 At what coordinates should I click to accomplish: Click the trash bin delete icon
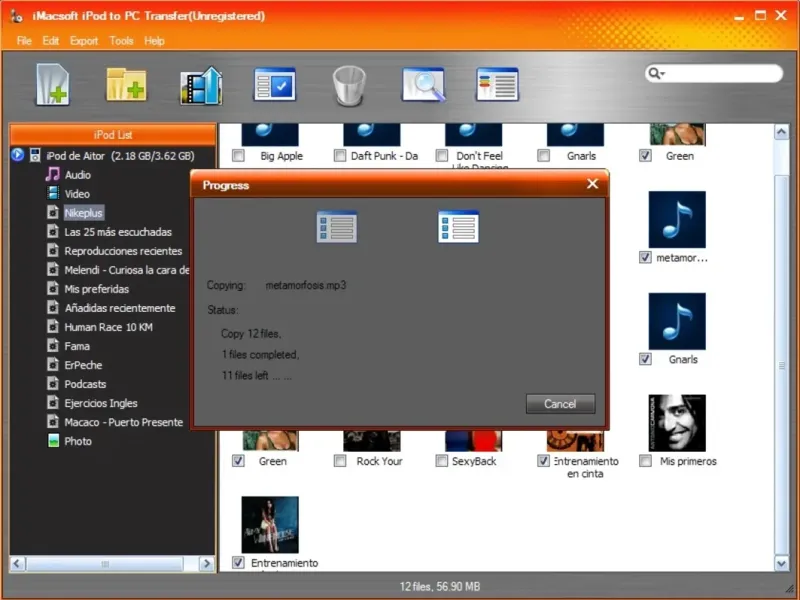pos(348,85)
